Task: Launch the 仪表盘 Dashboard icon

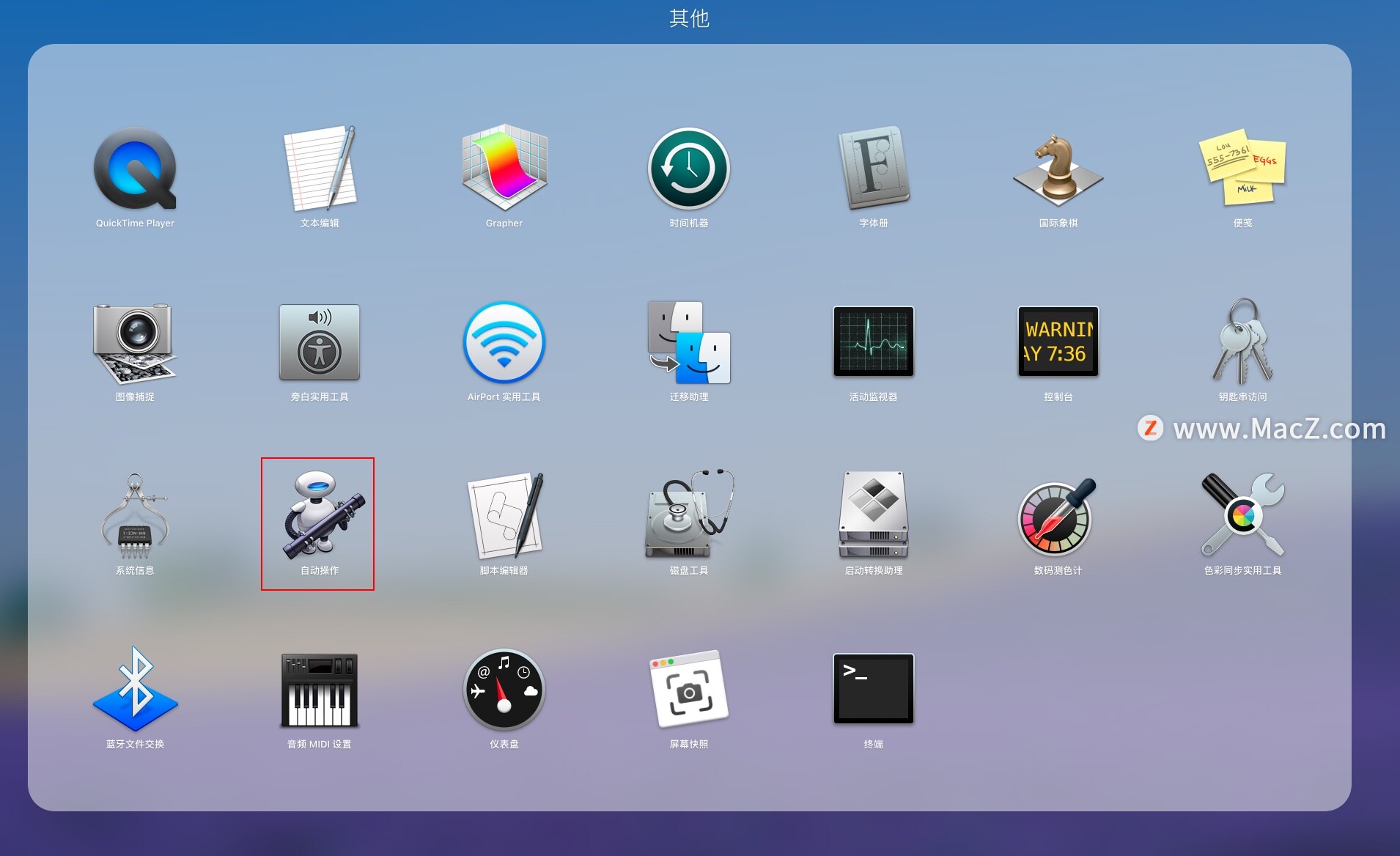Action: tap(504, 690)
